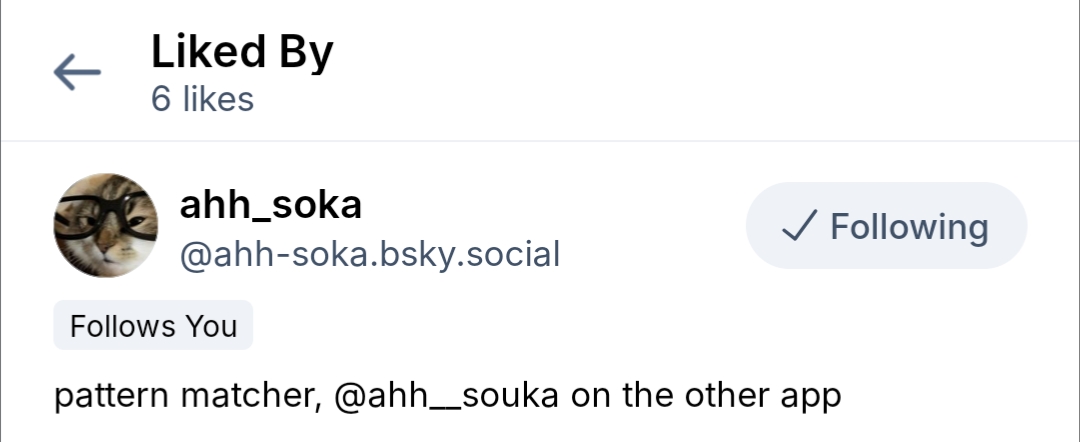Click the word "Liked" in the header
The width and height of the screenshot is (1080, 442).
coord(206,52)
